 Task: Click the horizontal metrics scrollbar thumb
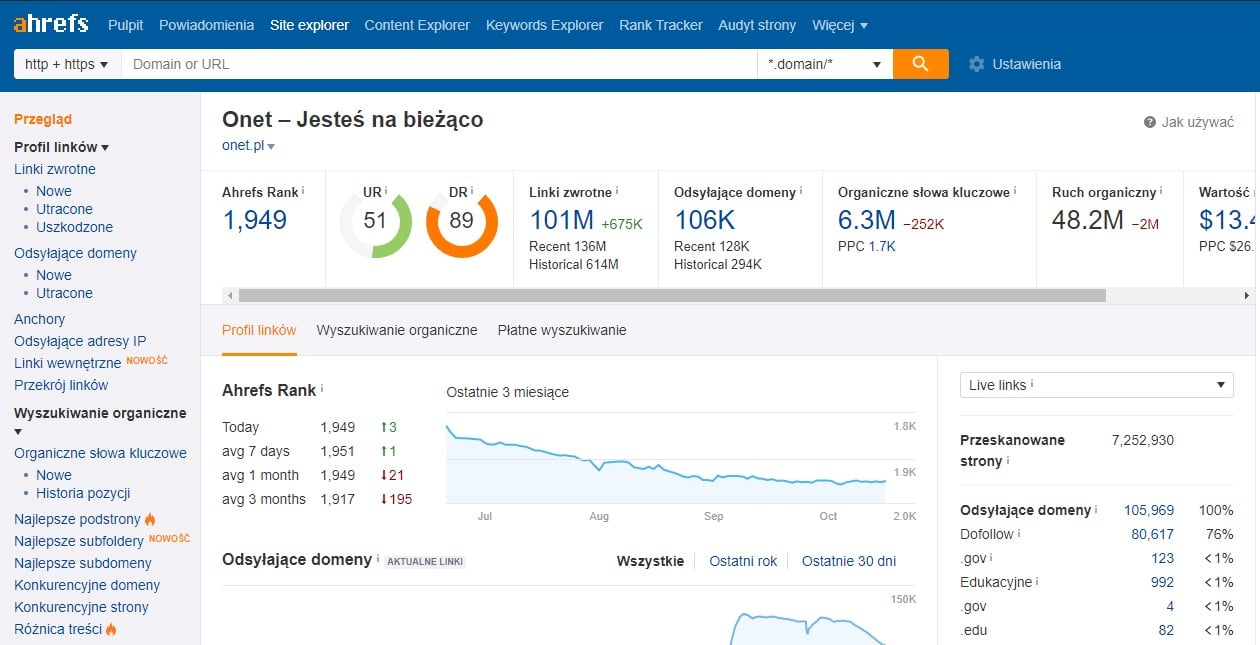[672, 296]
